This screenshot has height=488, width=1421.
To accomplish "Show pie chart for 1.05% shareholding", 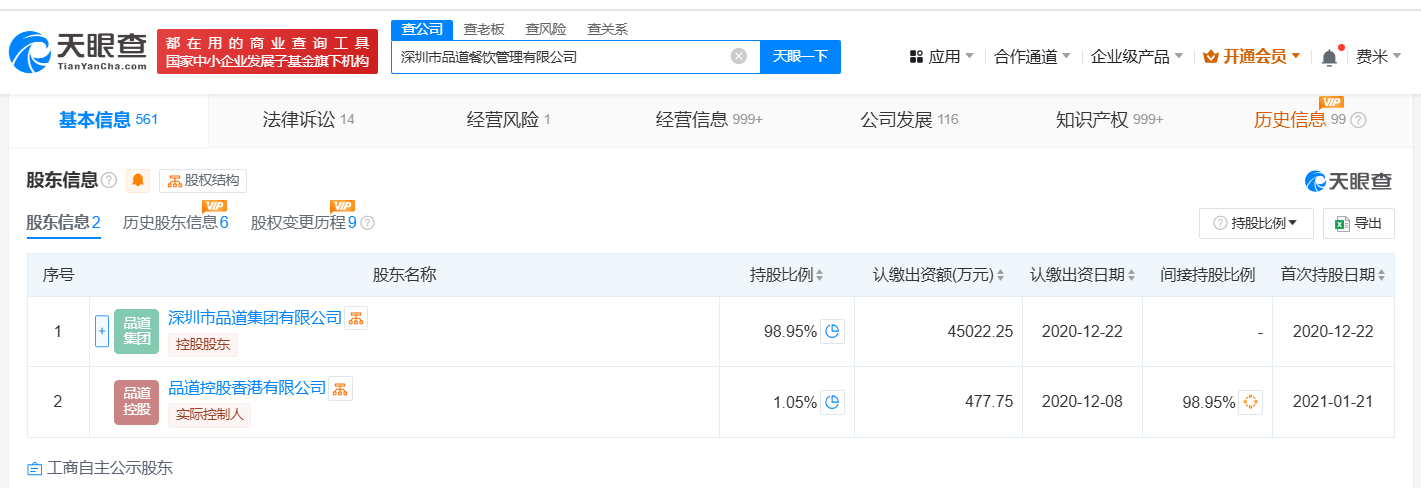I will pyautogui.click(x=832, y=402).
